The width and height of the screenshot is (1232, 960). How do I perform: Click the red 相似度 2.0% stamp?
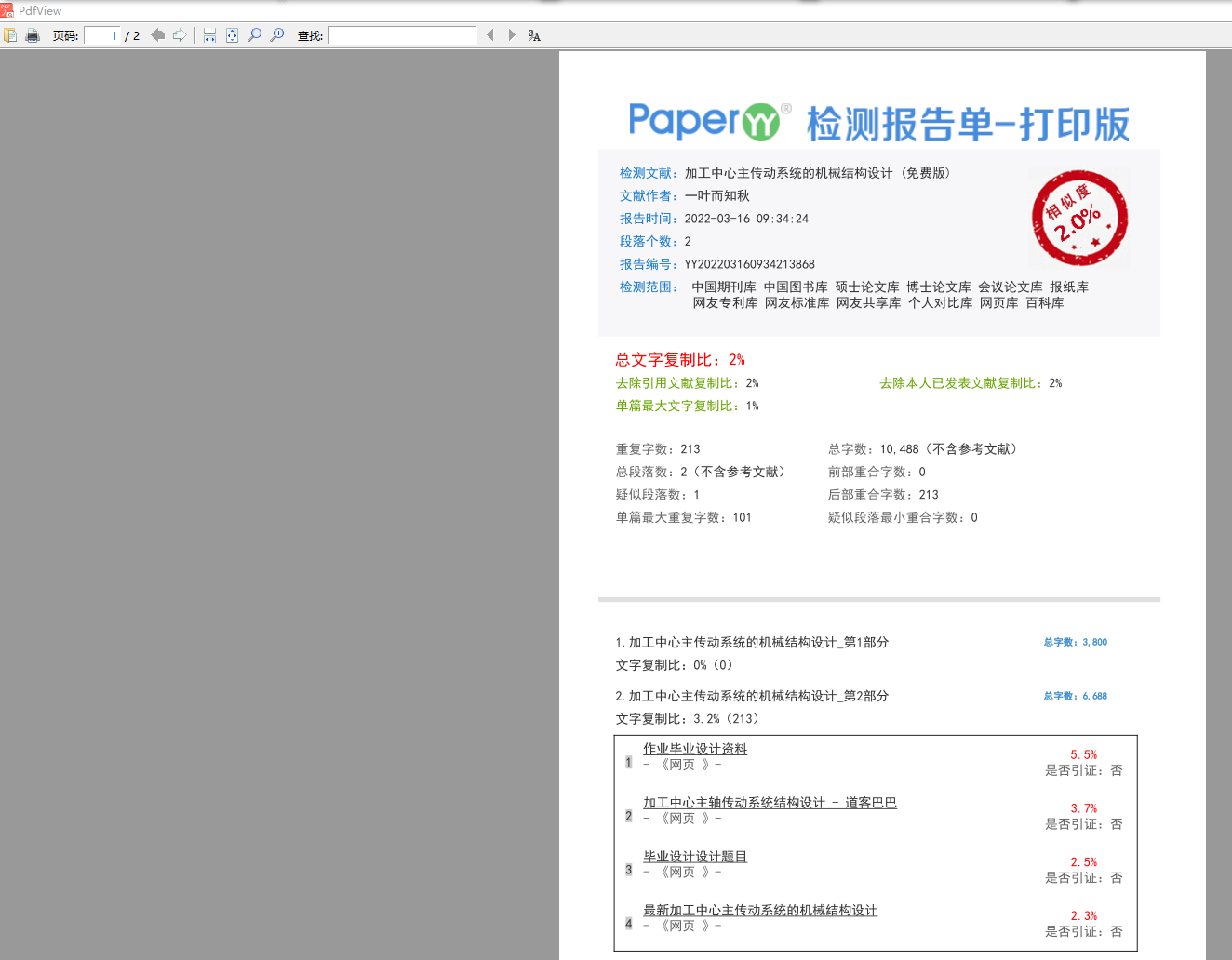pos(1079,219)
